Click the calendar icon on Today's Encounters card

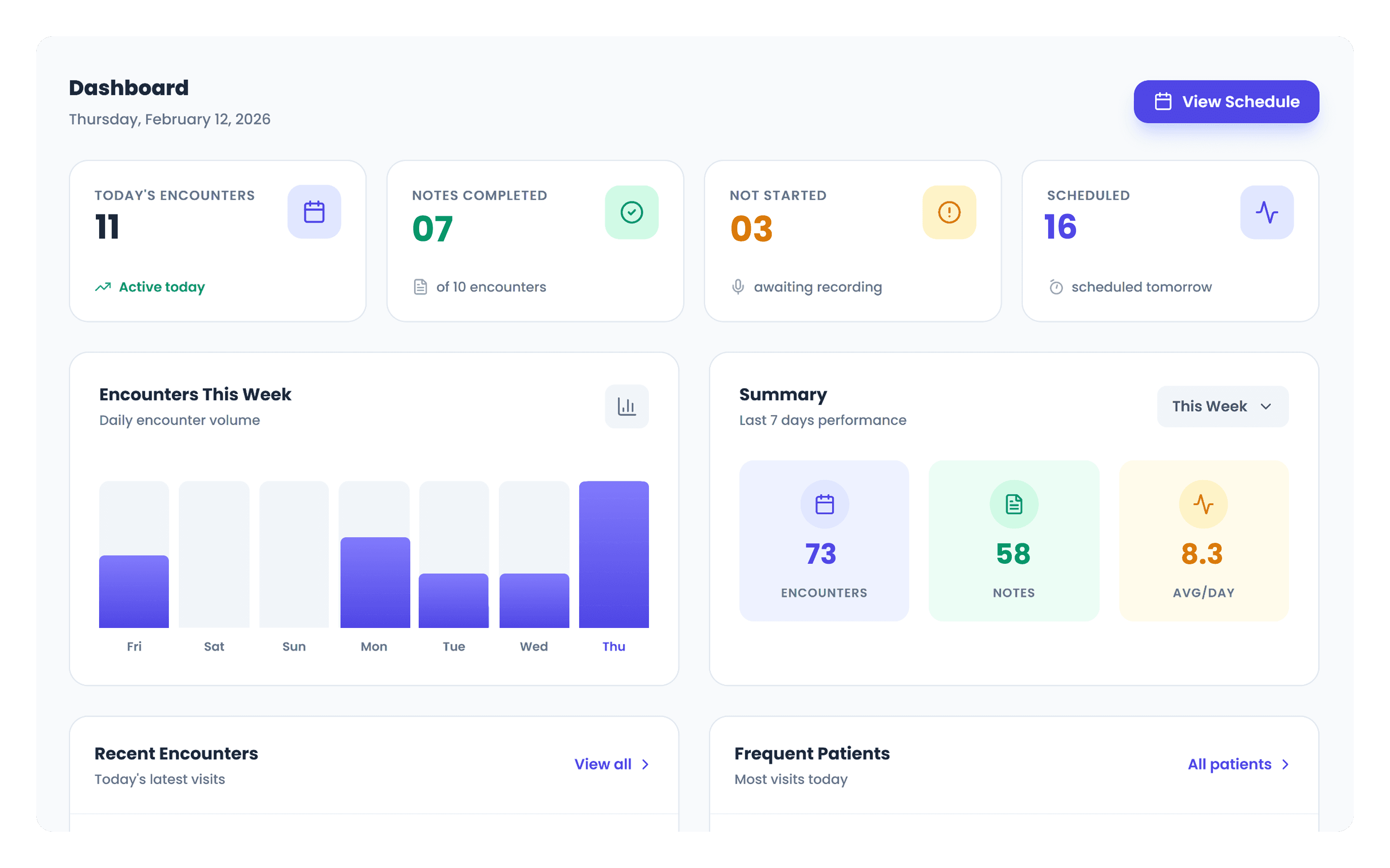coord(314,212)
